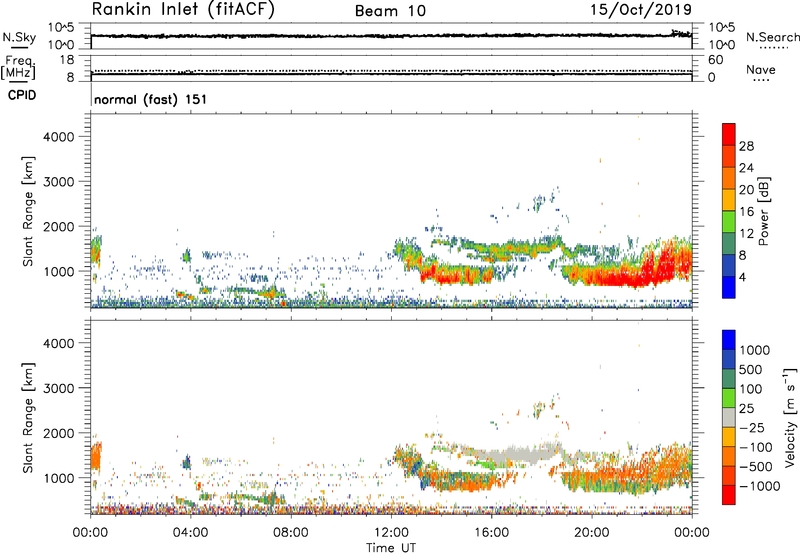
Task: Click the 'N.Search' legend label
Action: click(773, 37)
